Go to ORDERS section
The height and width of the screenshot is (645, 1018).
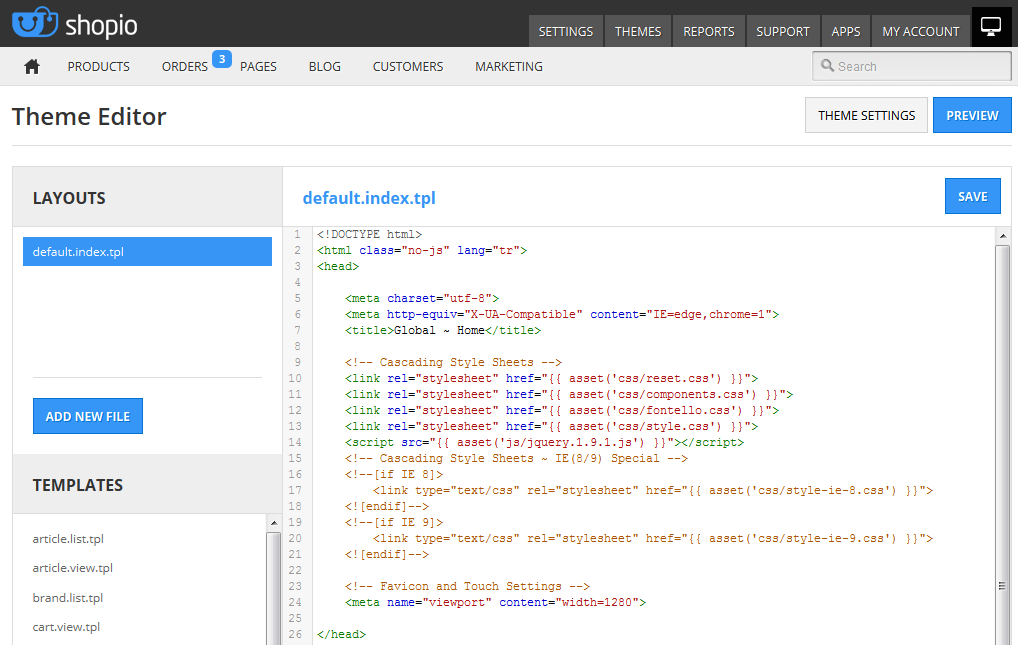tap(184, 66)
